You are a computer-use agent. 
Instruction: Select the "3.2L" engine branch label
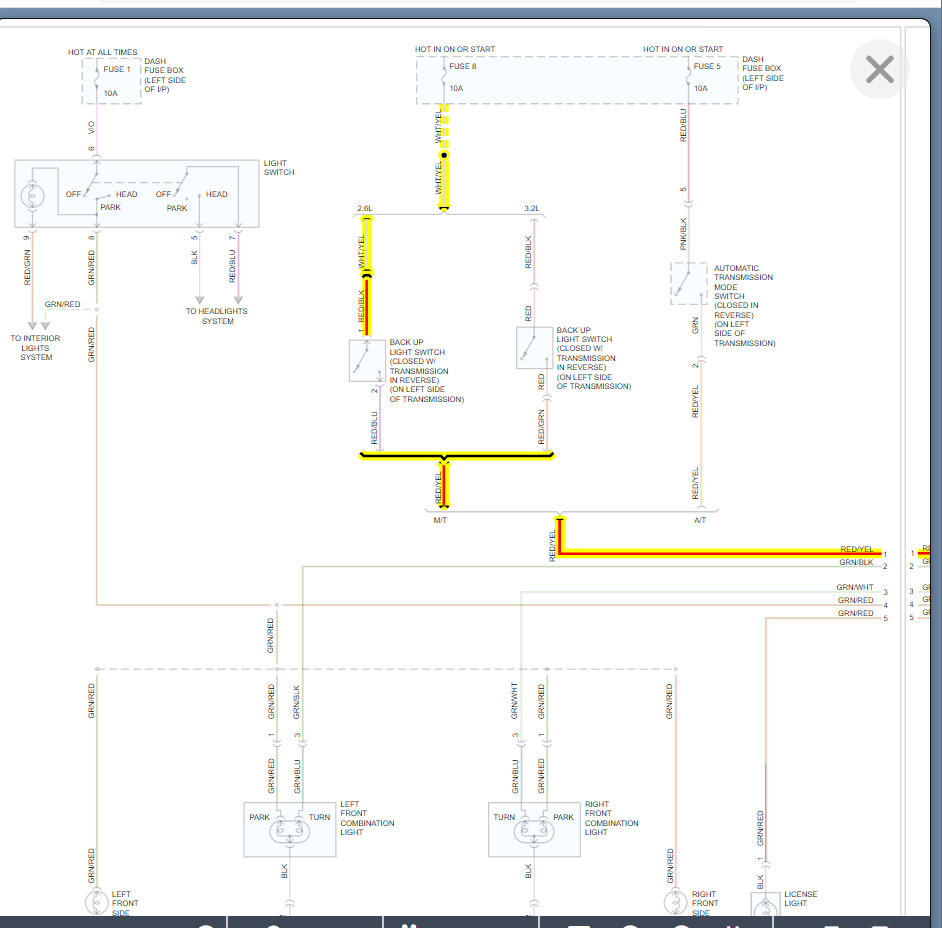(532, 208)
